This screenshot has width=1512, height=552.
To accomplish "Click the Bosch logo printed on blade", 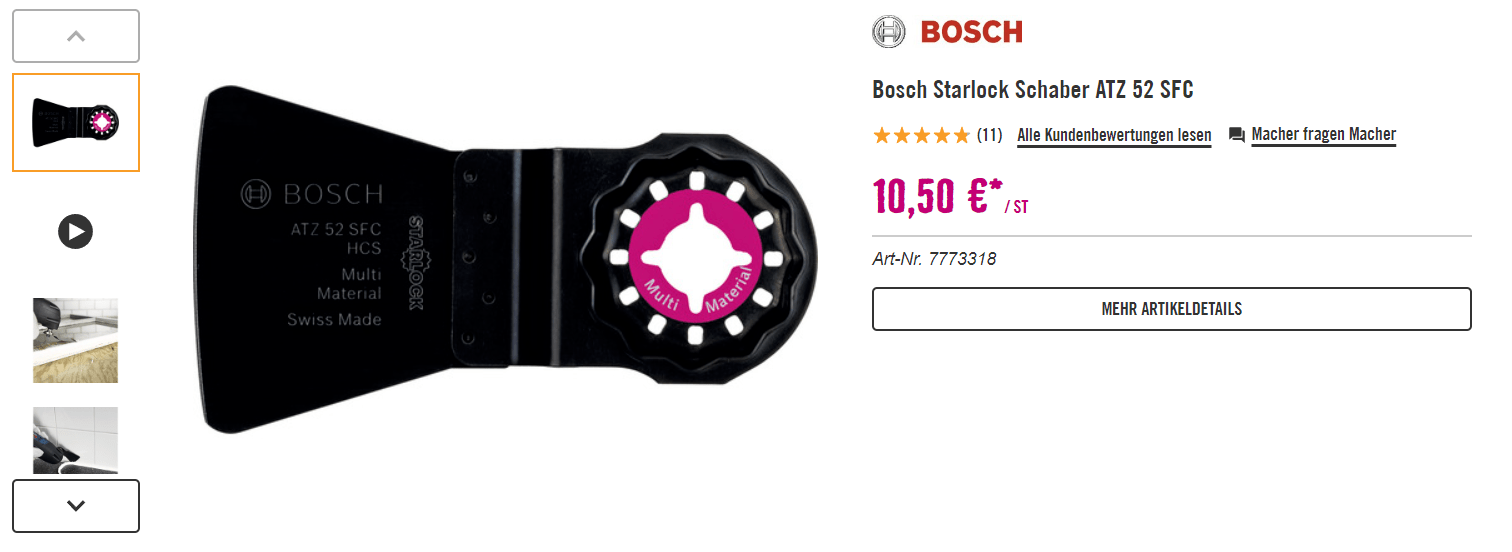I will [311, 193].
